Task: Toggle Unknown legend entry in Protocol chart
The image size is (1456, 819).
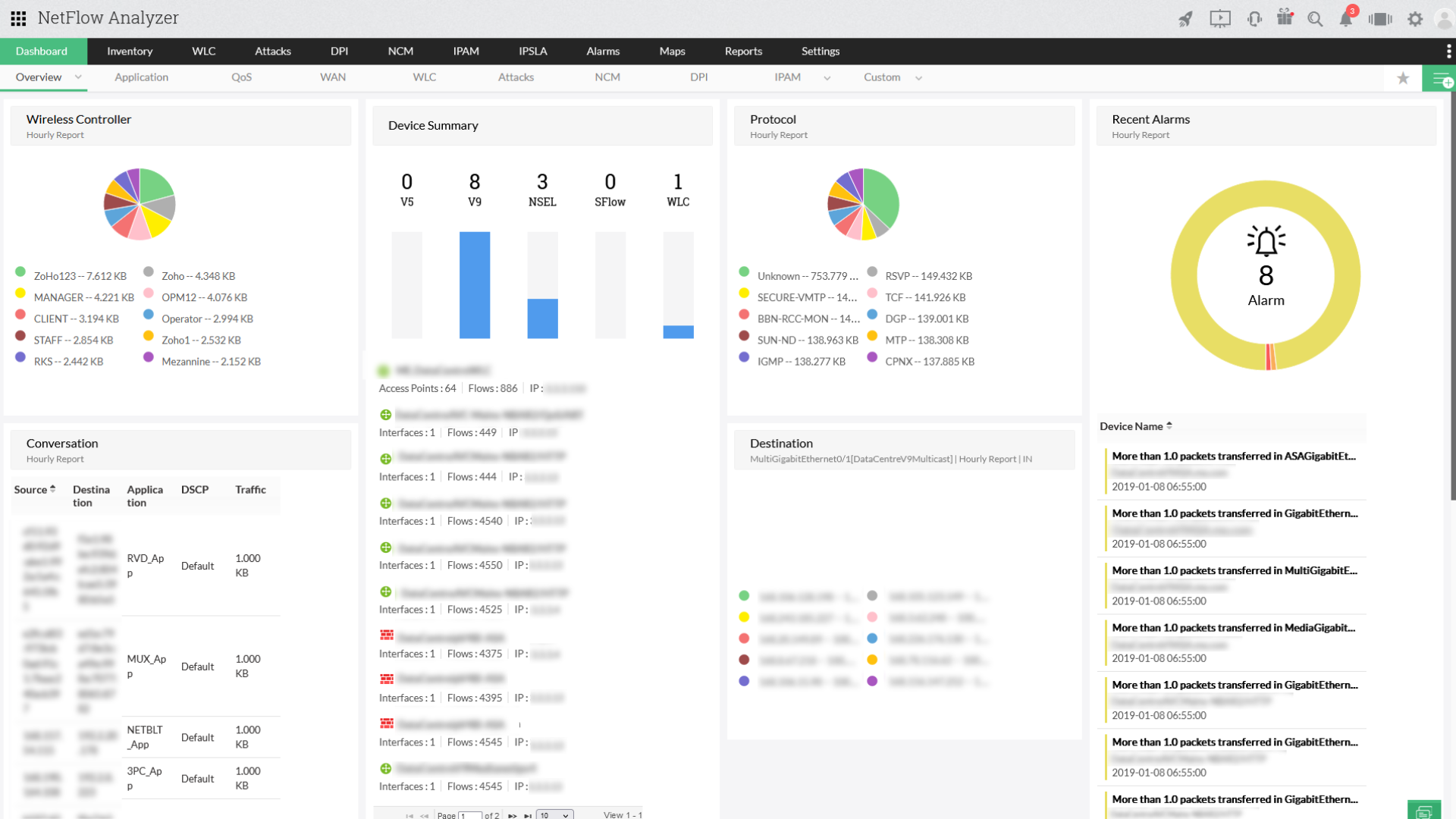Action: point(807,276)
